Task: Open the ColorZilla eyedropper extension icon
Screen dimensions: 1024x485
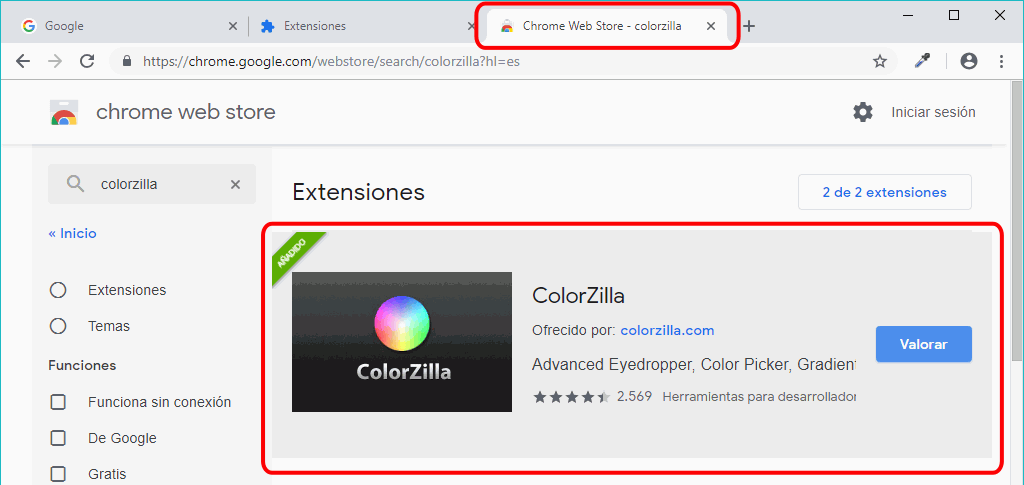Action: (922, 61)
